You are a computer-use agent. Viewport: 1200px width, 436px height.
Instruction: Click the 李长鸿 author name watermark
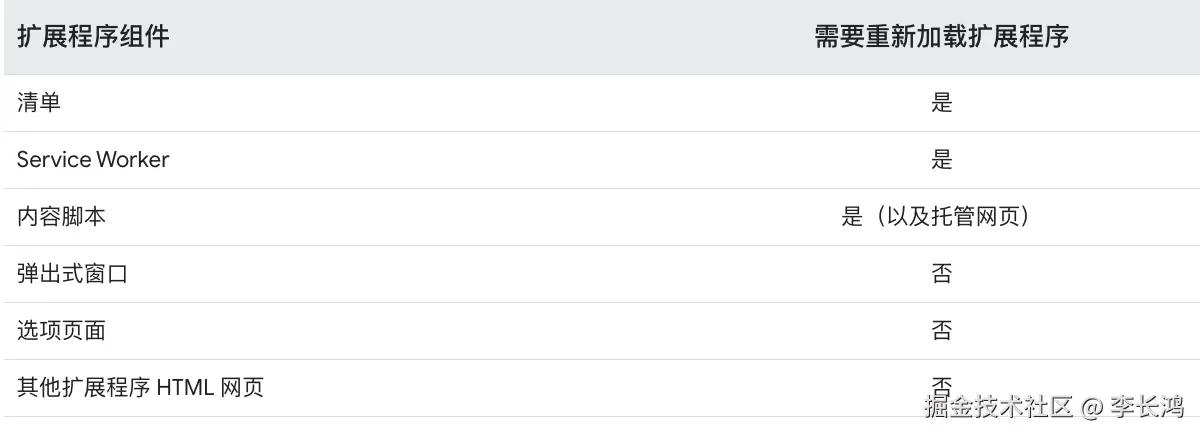coord(1147,406)
